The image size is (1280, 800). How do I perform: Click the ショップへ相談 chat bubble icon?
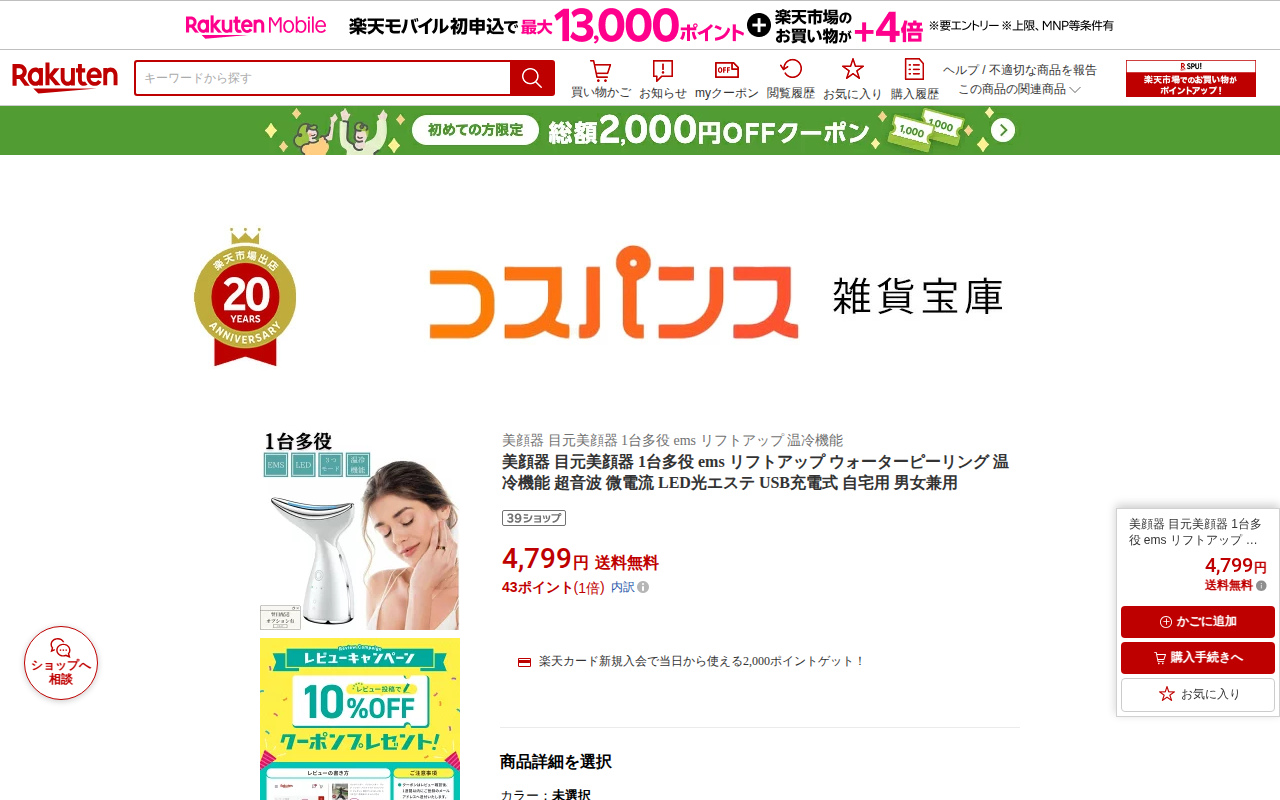point(61,663)
